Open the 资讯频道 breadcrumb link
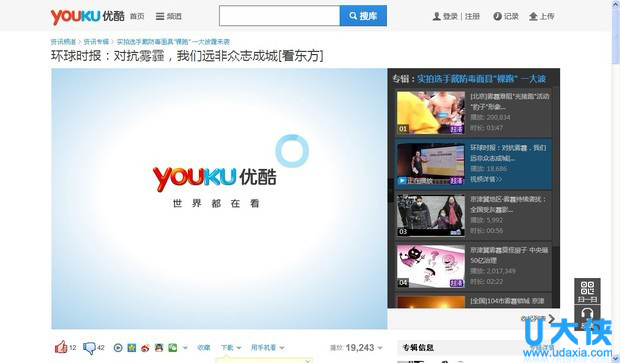The height and width of the screenshot is (363, 620). click(63, 42)
